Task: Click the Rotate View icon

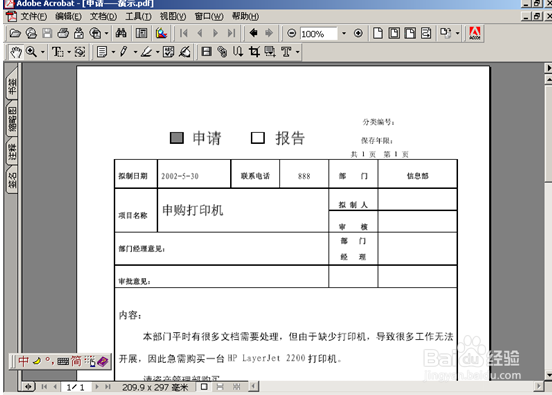Action: tap(445, 33)
